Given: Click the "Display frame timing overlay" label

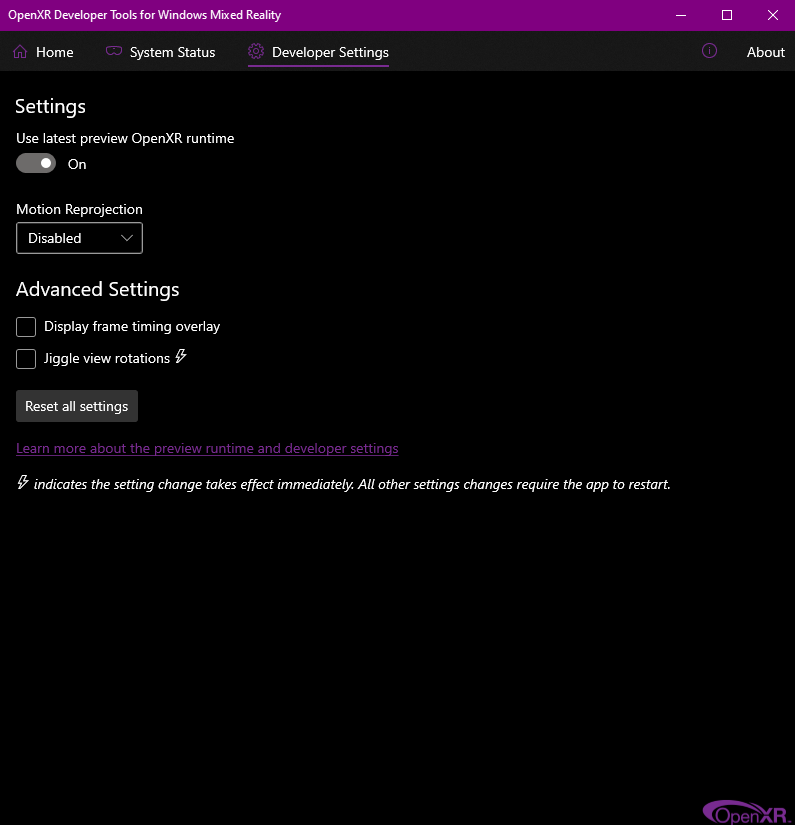Looking at the screenshot, I should pyautogui.click(x=132, y=326).
